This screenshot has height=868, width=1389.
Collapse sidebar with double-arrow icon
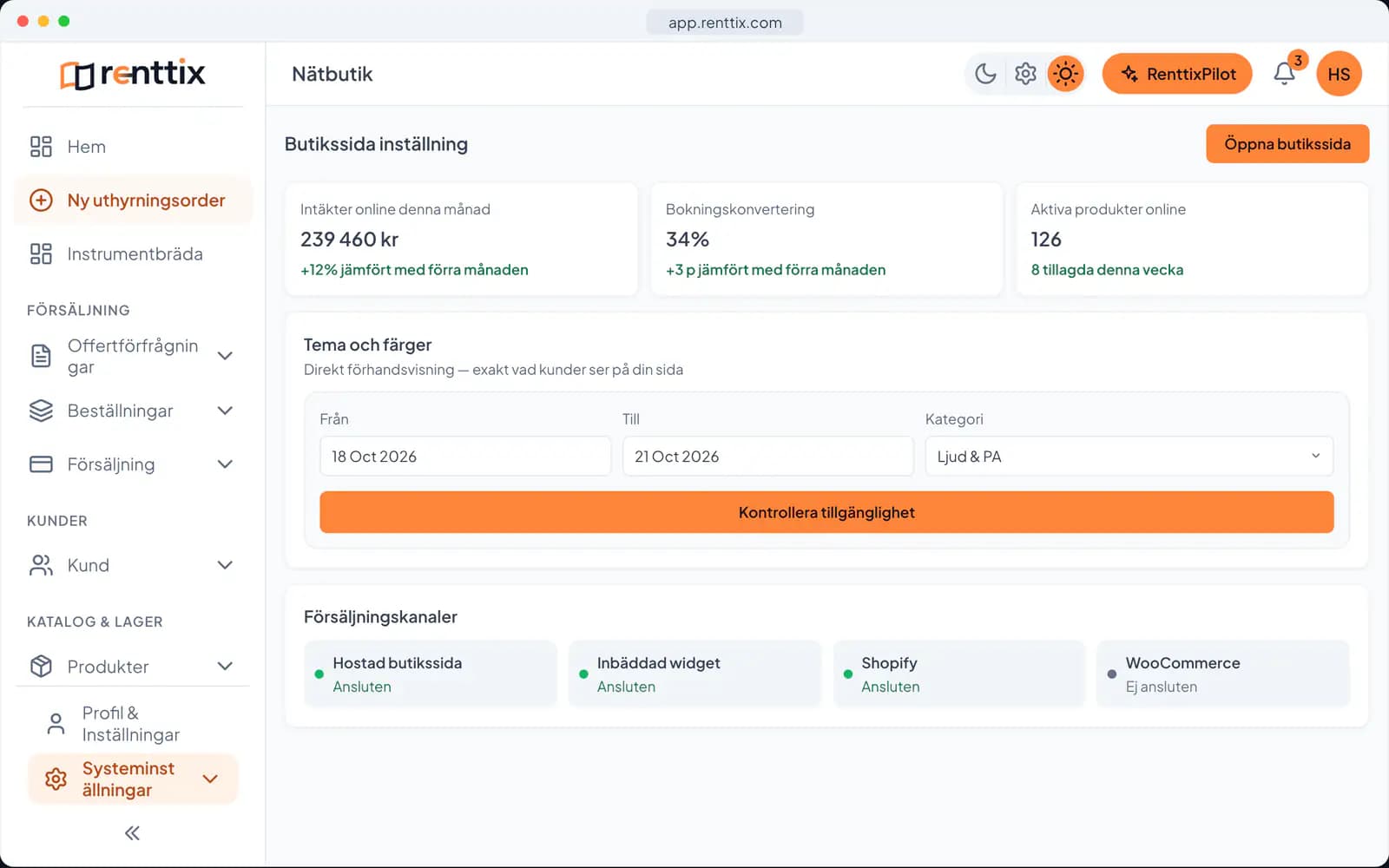pos(132,833)
